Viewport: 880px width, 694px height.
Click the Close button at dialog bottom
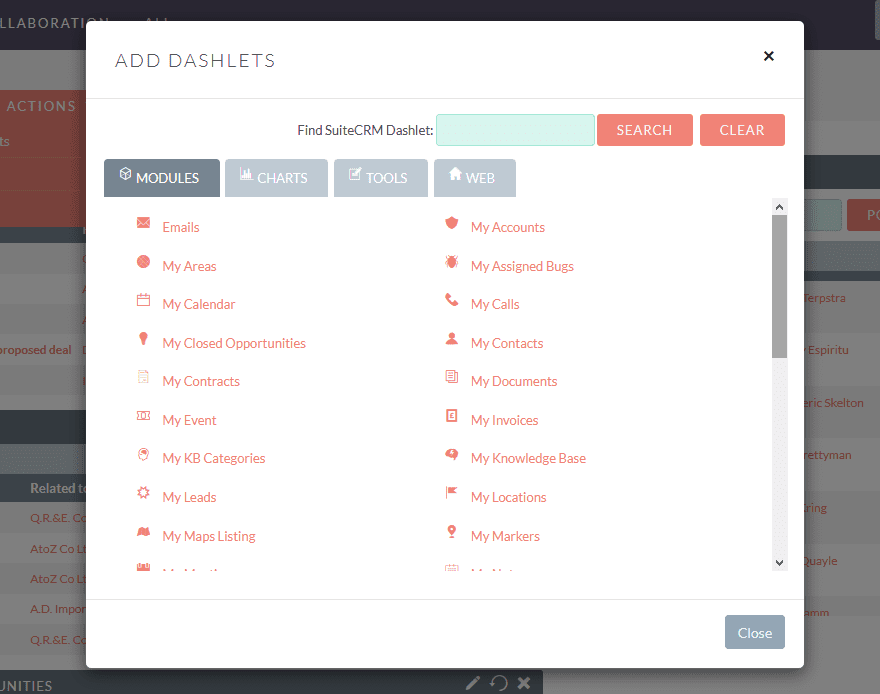[755, 632]
